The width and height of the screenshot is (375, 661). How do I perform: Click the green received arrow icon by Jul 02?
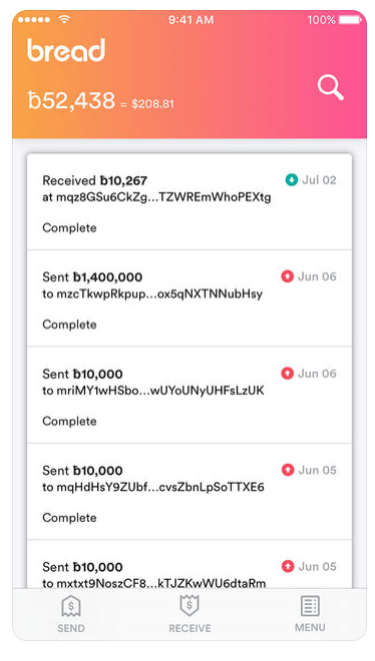(x=291, y=180)
